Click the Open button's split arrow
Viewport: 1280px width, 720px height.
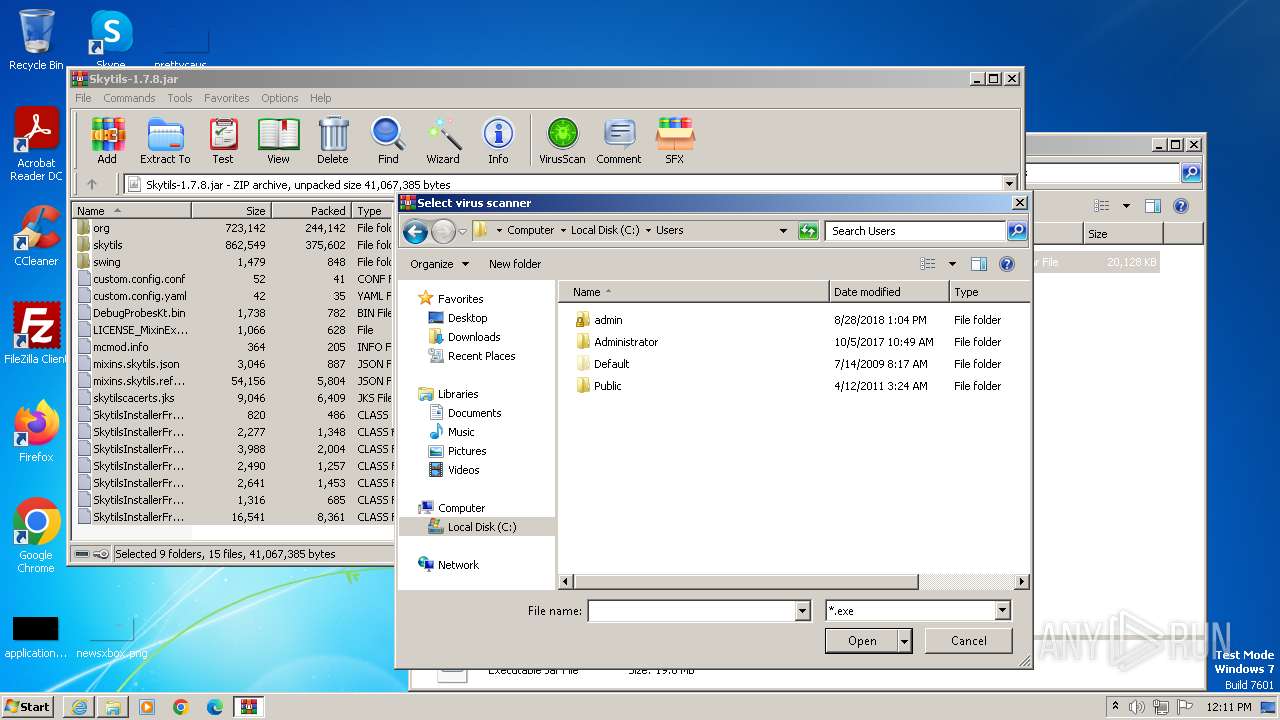(905, 641)
